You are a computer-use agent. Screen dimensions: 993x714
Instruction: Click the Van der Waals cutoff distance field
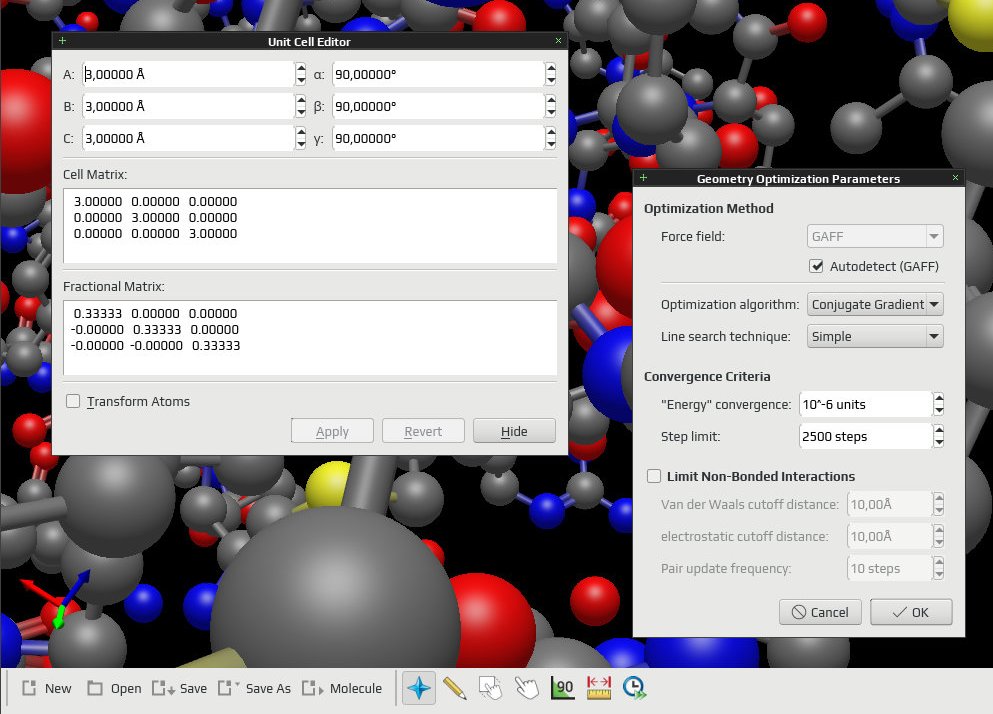pos(890,504)
